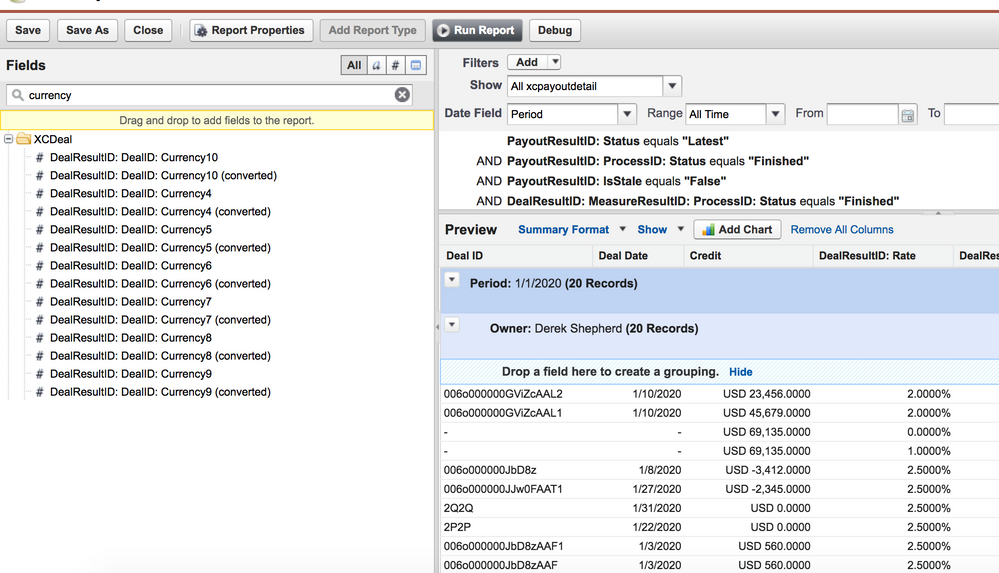Filter fields by date type icon

tap(416, 65)
